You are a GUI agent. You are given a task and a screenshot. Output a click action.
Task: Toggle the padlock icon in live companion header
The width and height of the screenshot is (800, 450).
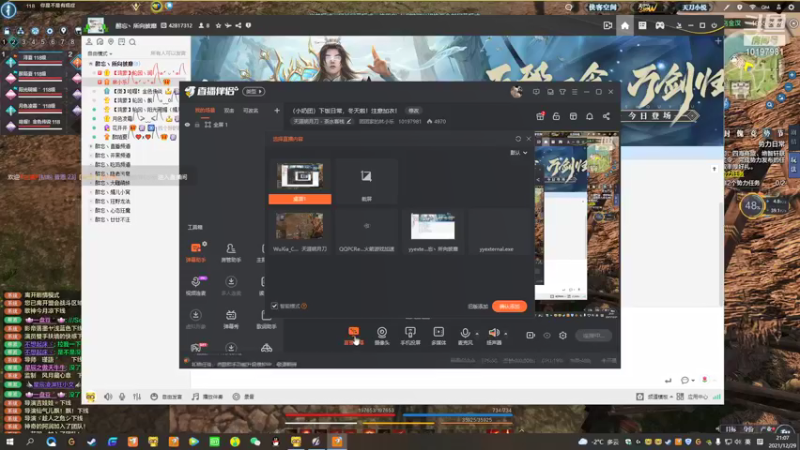[x=556, y=116]
